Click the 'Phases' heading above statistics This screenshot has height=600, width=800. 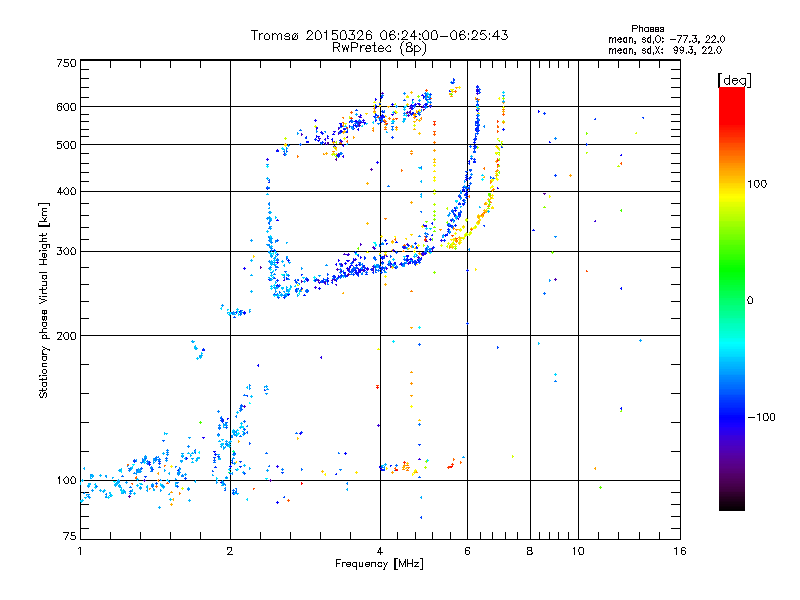coord(647,29)
